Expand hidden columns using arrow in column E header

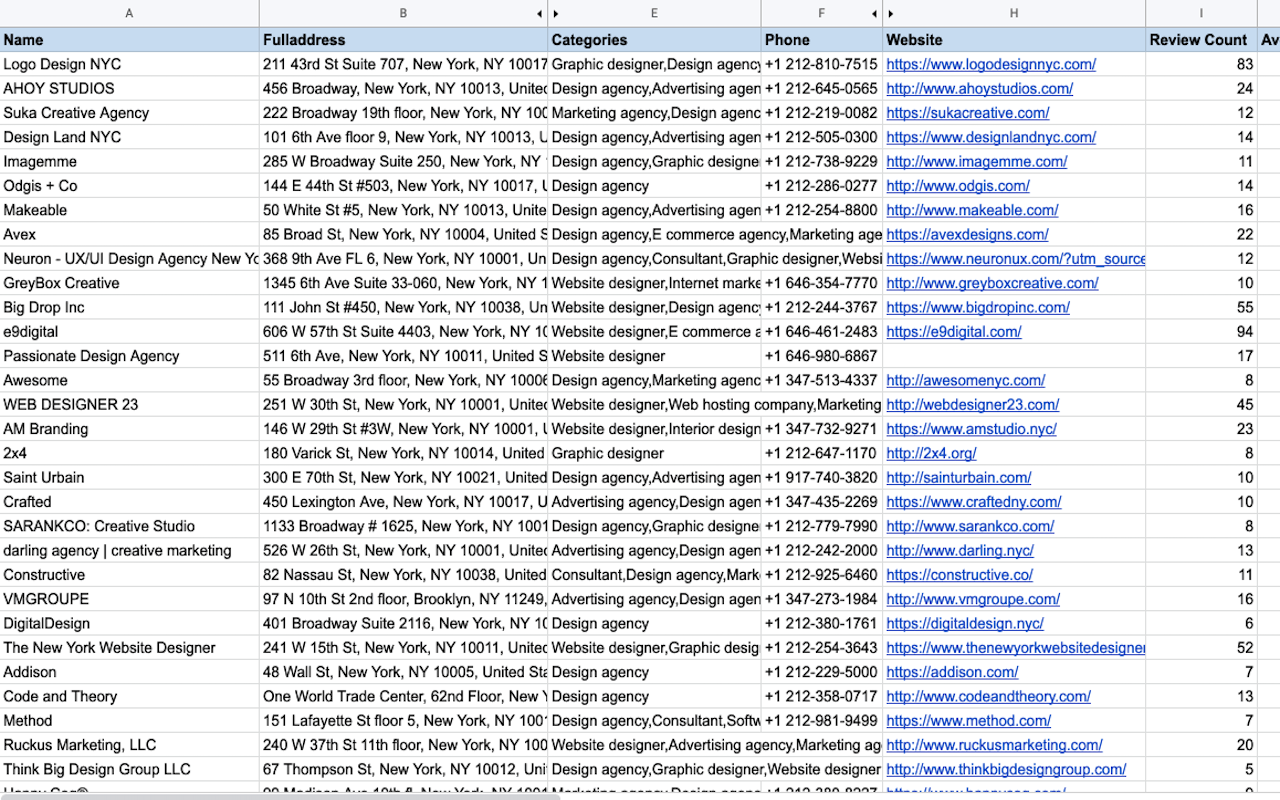[x=556, y=14]
